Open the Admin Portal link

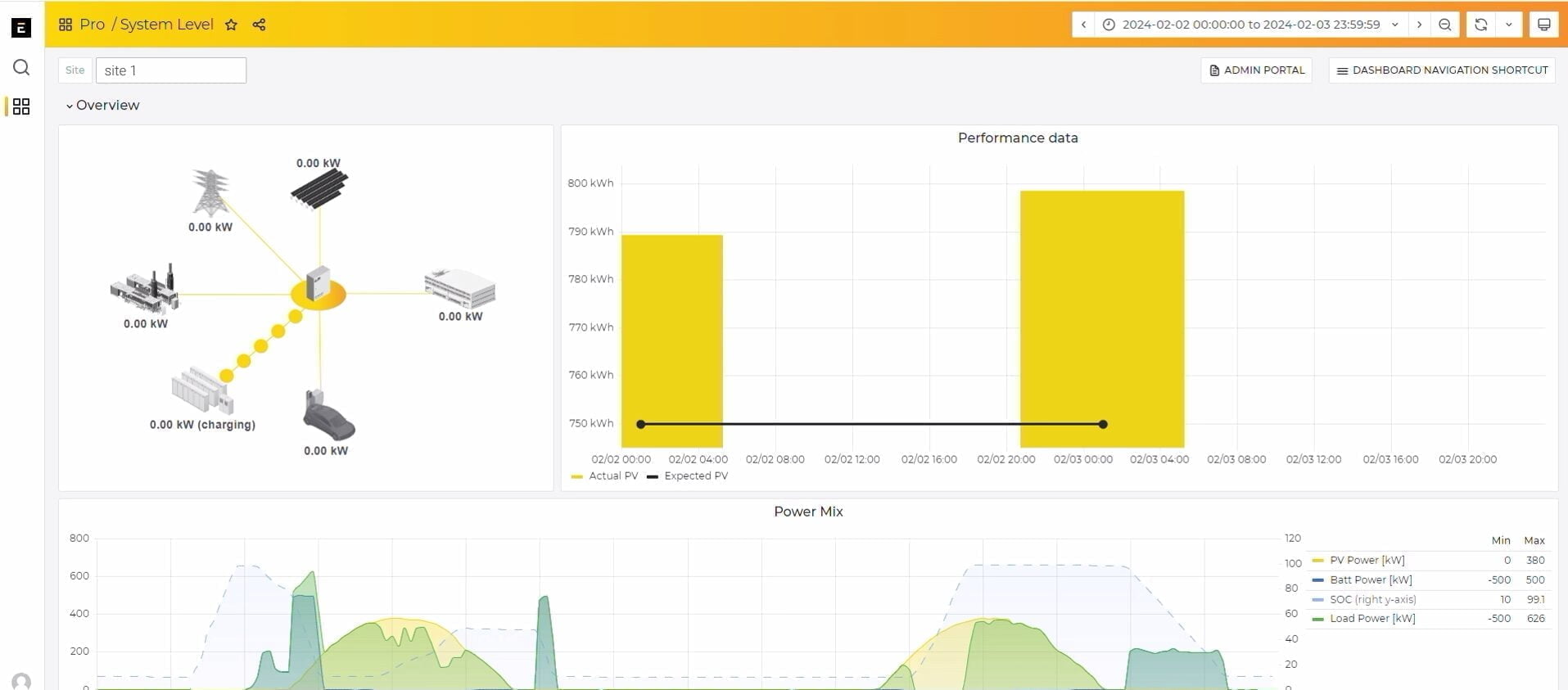pos(1256,70)
